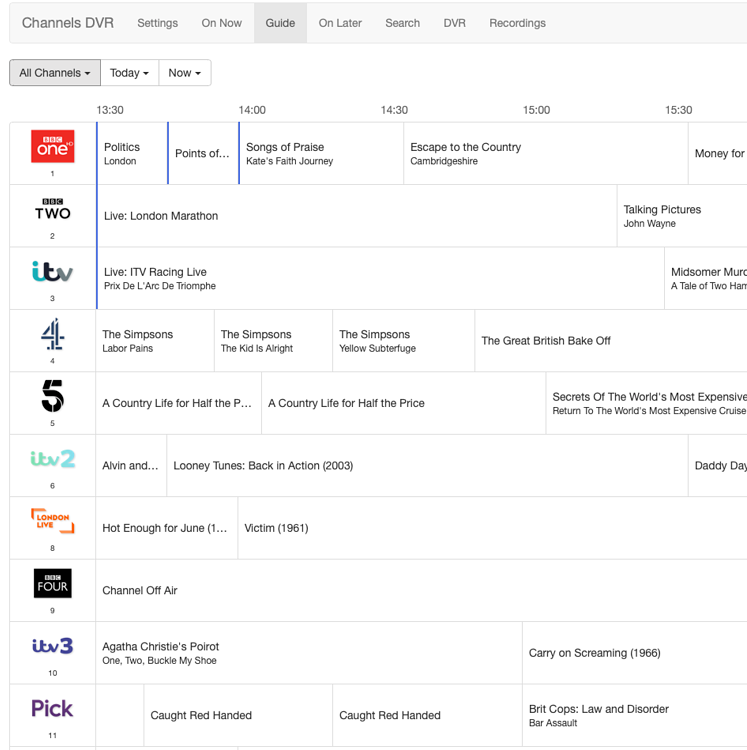Select The Simpsons The Kid Is Alright
The width and height of the screenshot is (747, 750).
click(274, 341)
